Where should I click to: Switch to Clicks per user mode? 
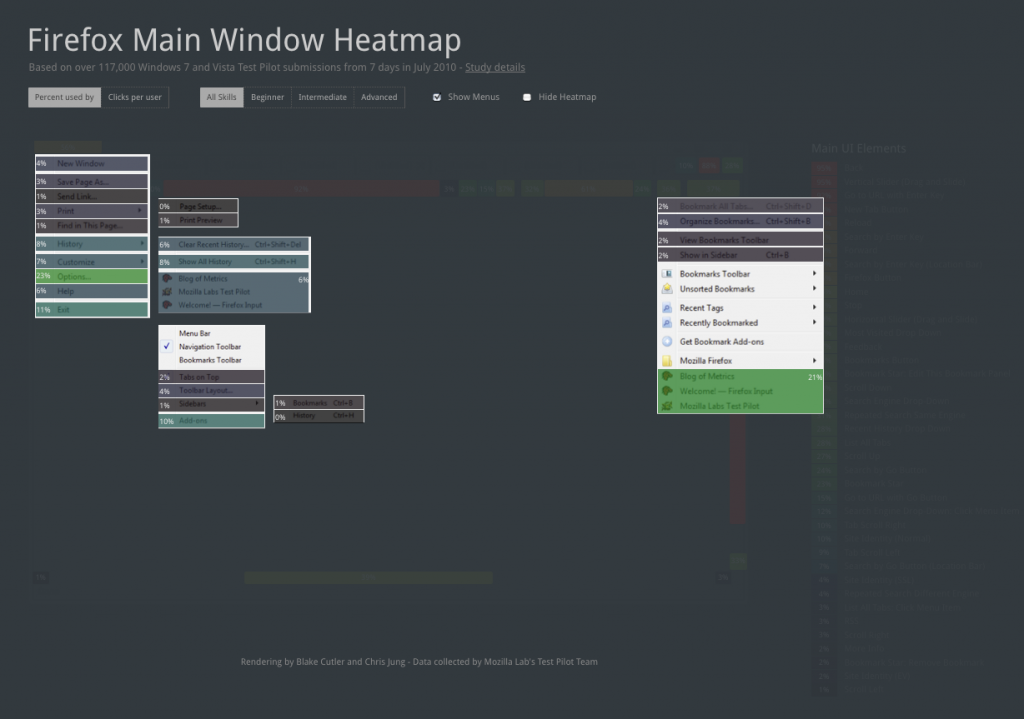click(135, 97)
